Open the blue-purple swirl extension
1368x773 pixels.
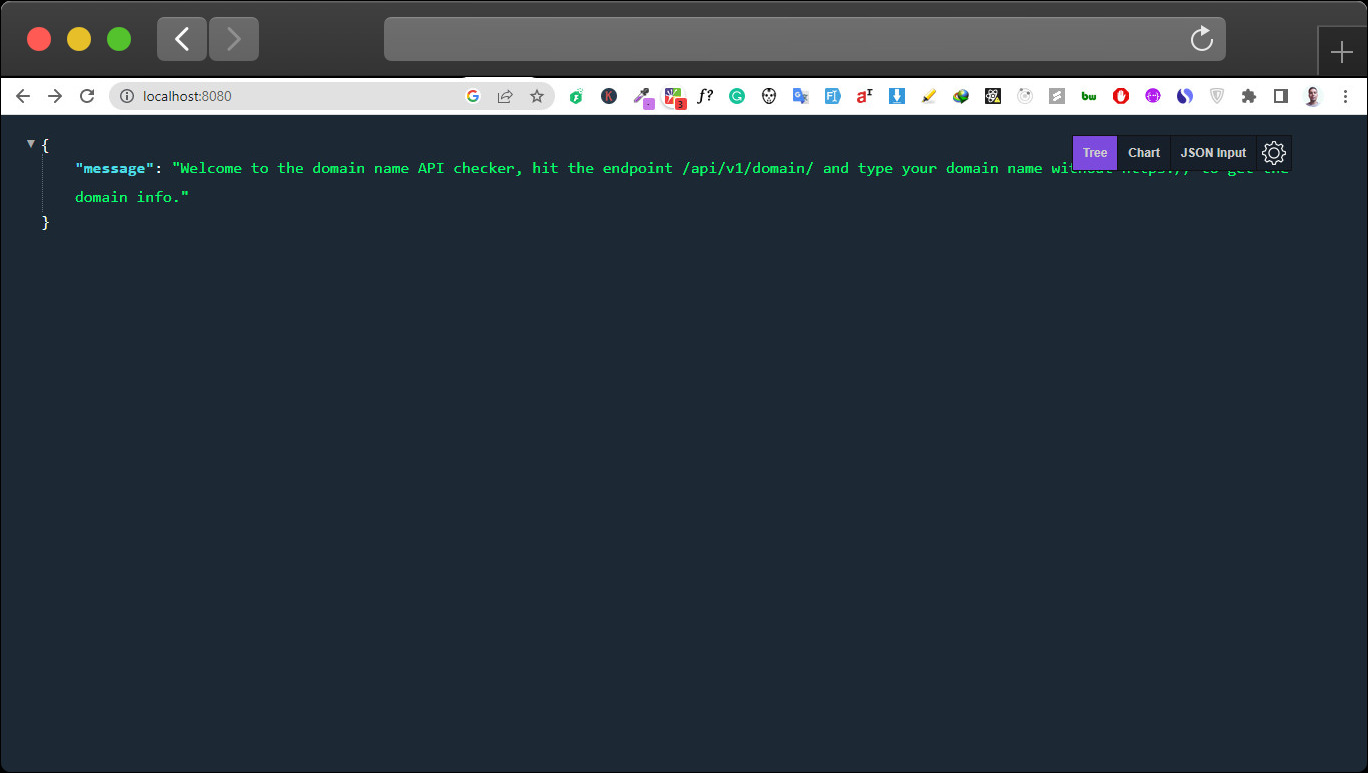1185,96
